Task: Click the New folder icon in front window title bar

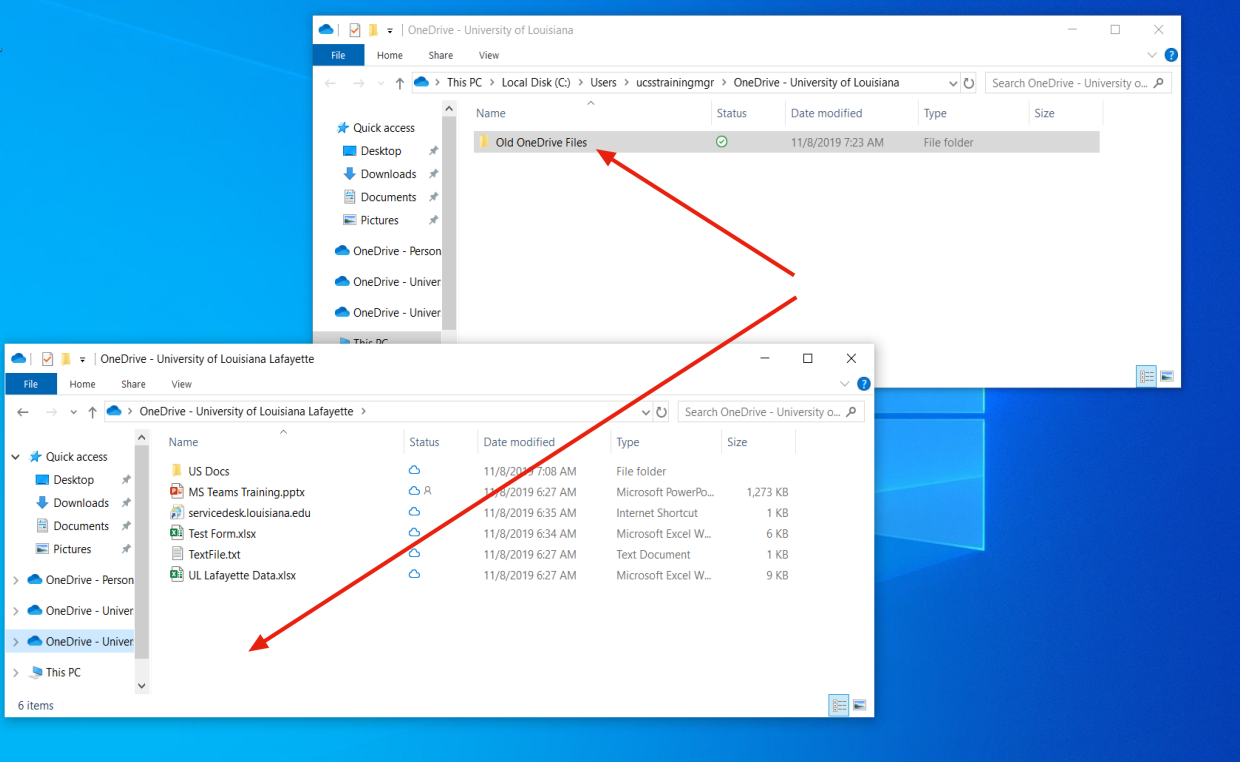Action: click(66, 359)
